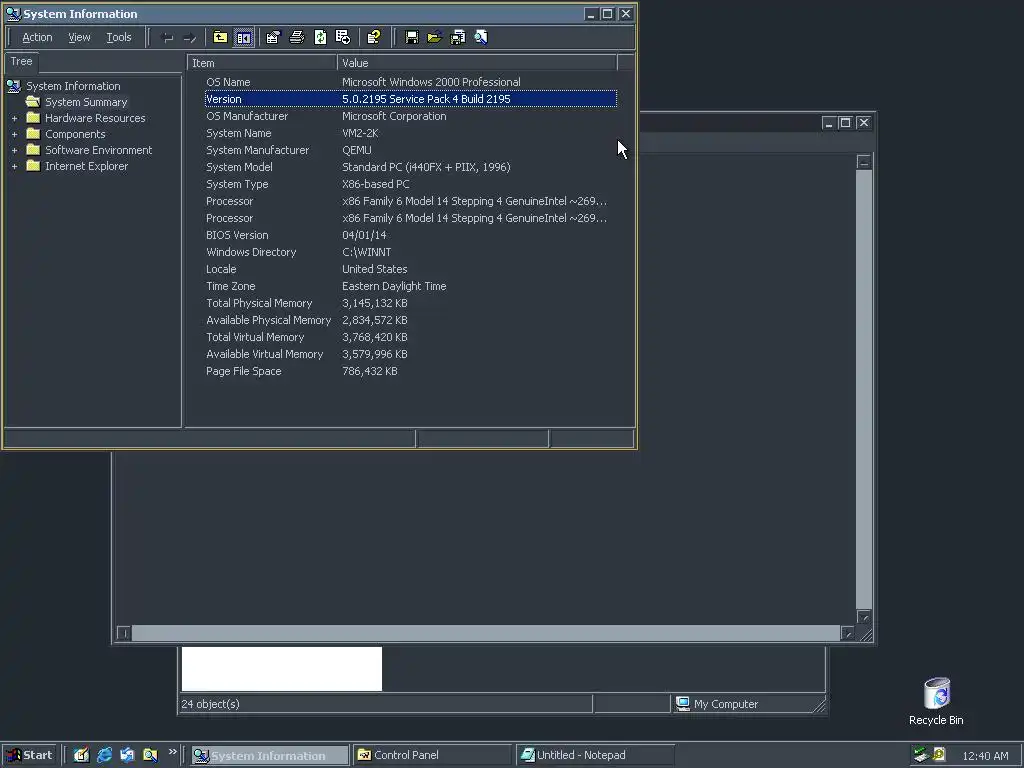Select the Time Zone row
The image size is (1024, 768).
point(411,286)
